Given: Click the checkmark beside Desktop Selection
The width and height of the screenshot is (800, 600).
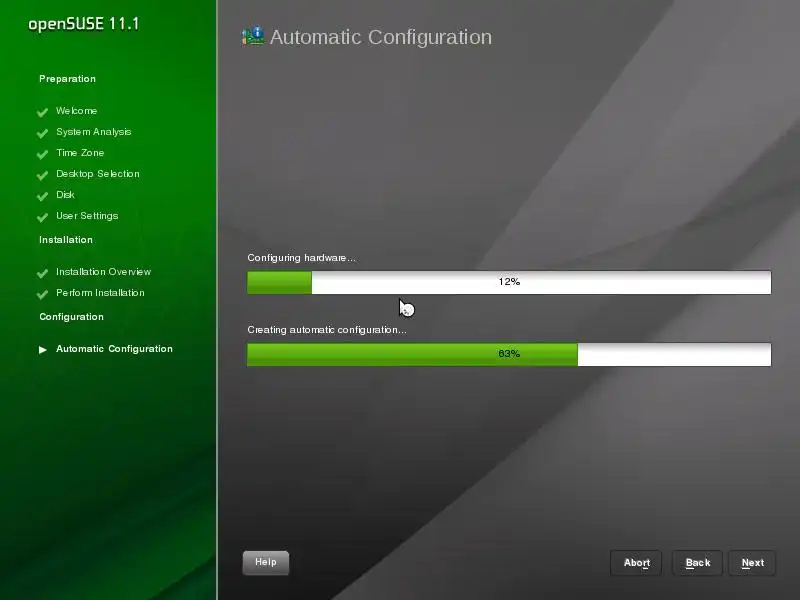Looking at the screenshot, I should 42,175.
